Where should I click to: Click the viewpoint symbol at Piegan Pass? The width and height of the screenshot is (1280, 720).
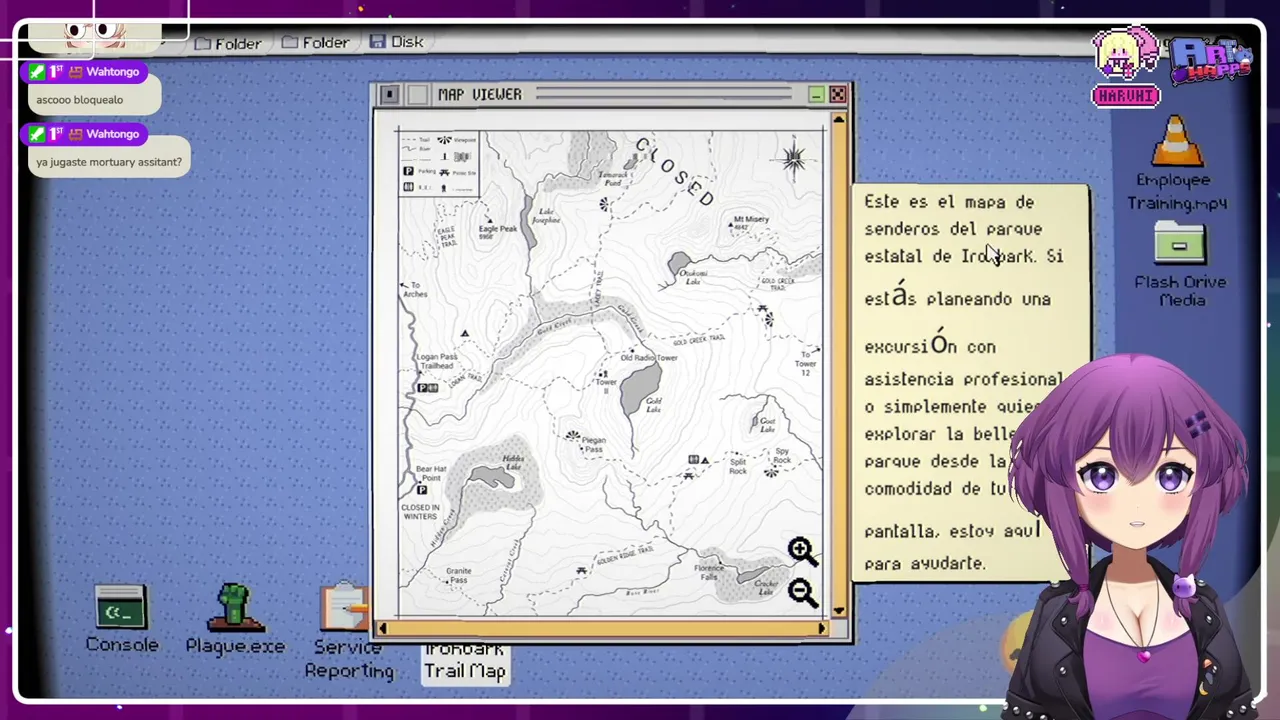coord(572,436)
